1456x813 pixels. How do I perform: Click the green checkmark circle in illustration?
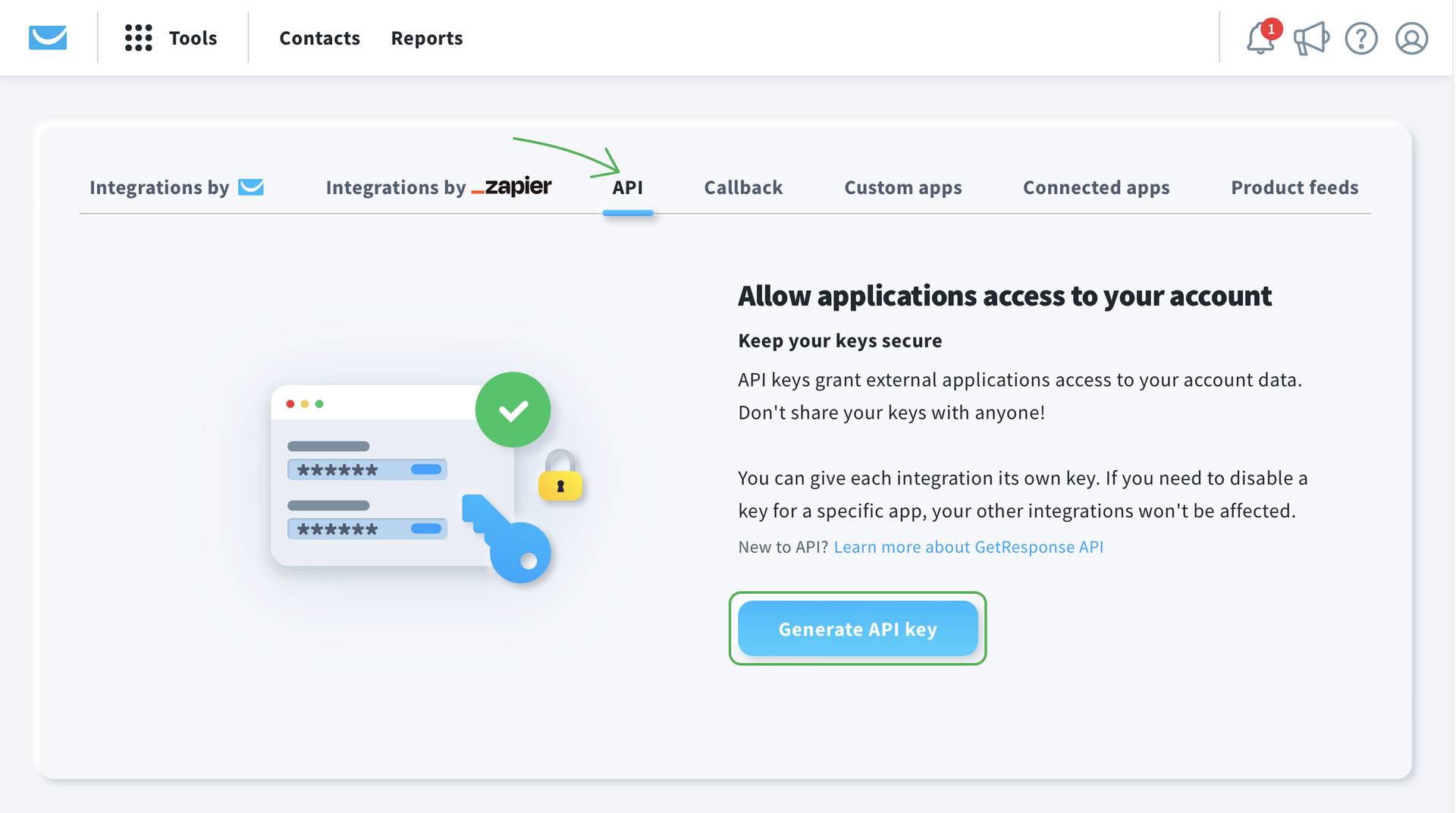coord(513,410)
